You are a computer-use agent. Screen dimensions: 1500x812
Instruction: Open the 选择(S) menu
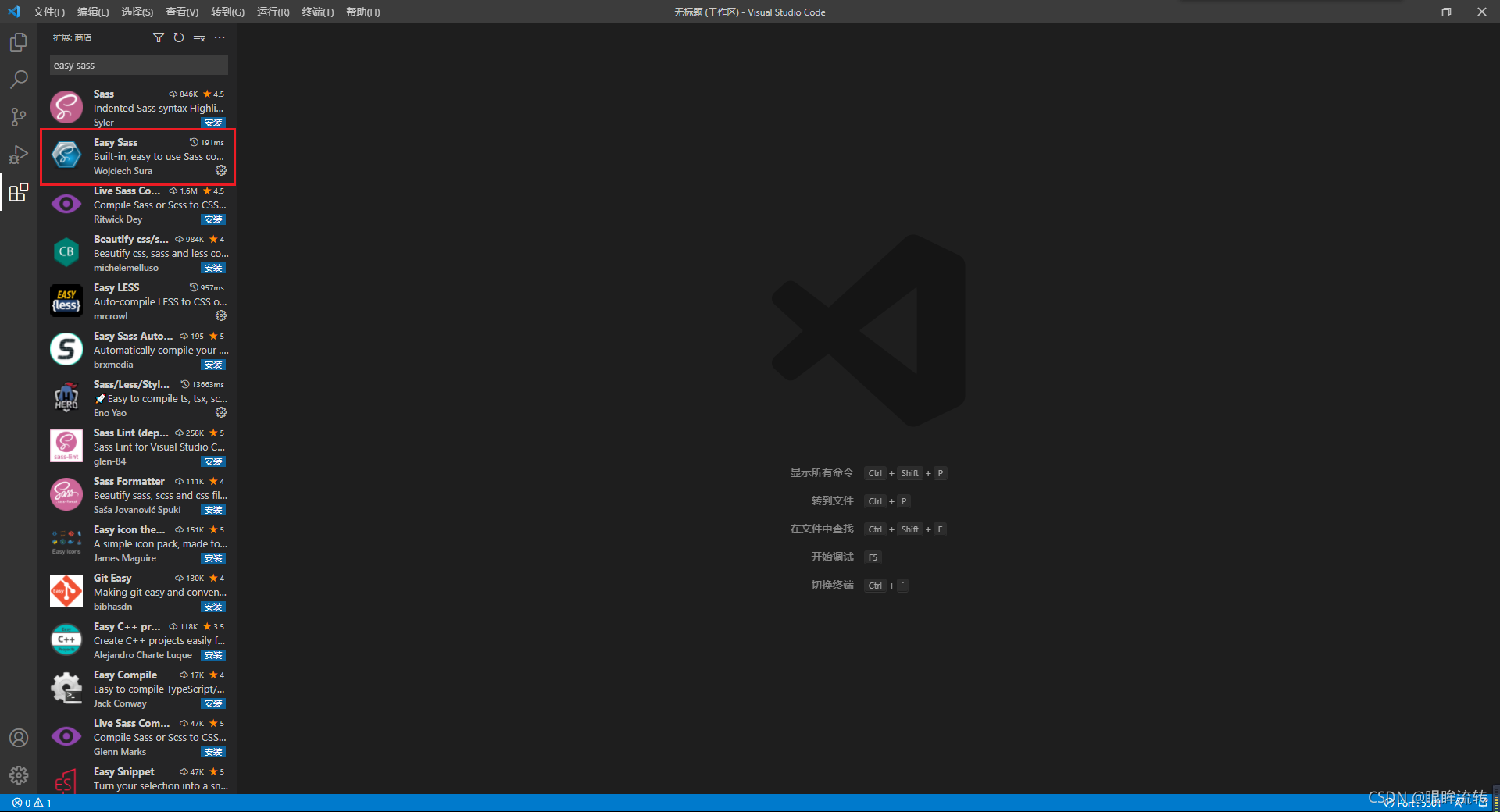tap(137, 12)
